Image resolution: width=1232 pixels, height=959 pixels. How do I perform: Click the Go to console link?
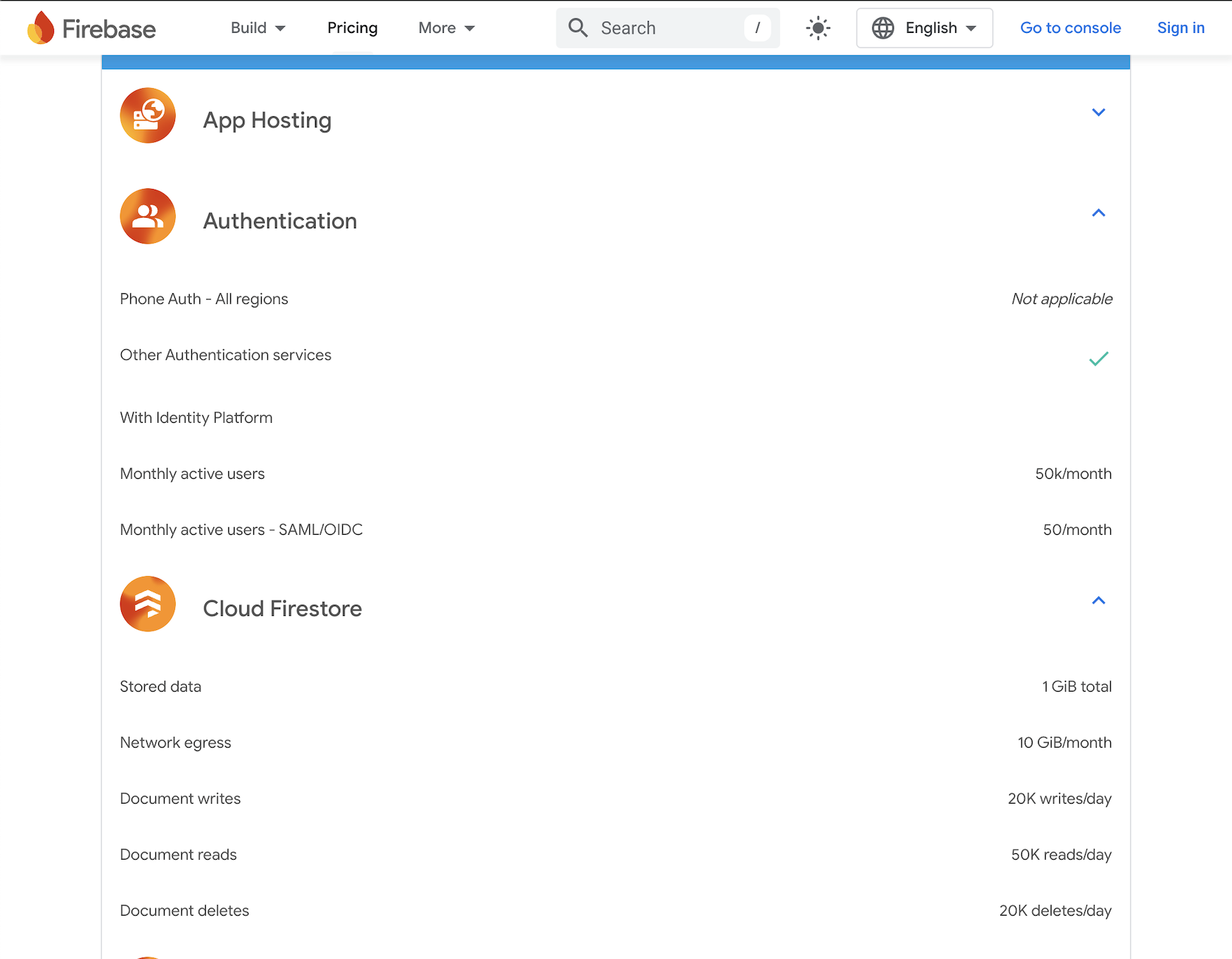pyautogui.click(x=1070, y=28)
